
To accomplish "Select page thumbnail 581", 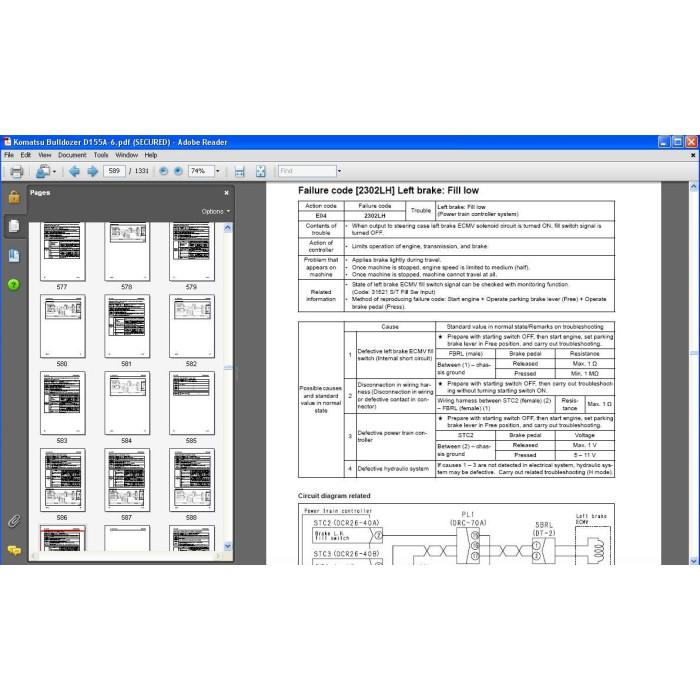I will (127, 326).
